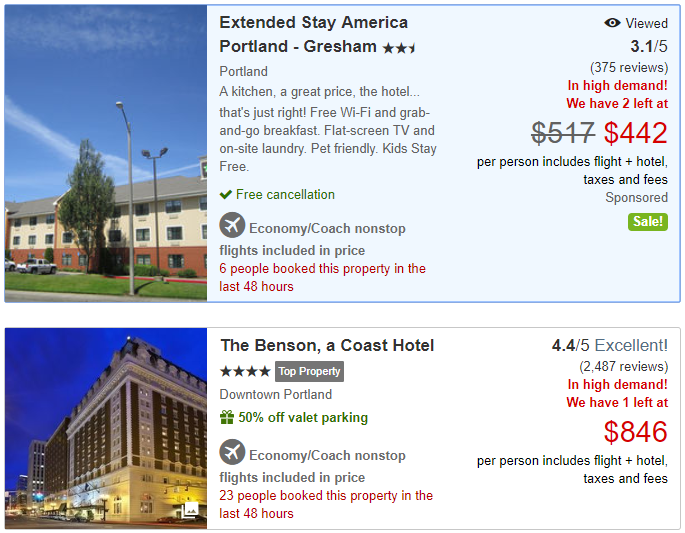Open the 375 reviews link
The image size is (685, 533).
tap(629, 67)
